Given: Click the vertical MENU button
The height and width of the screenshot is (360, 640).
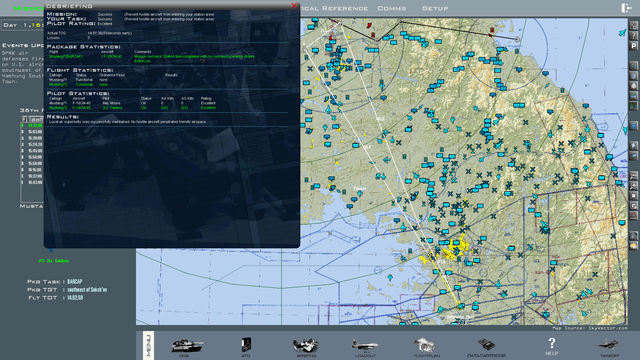Looking at the screenshot, I should coord(149,345).
